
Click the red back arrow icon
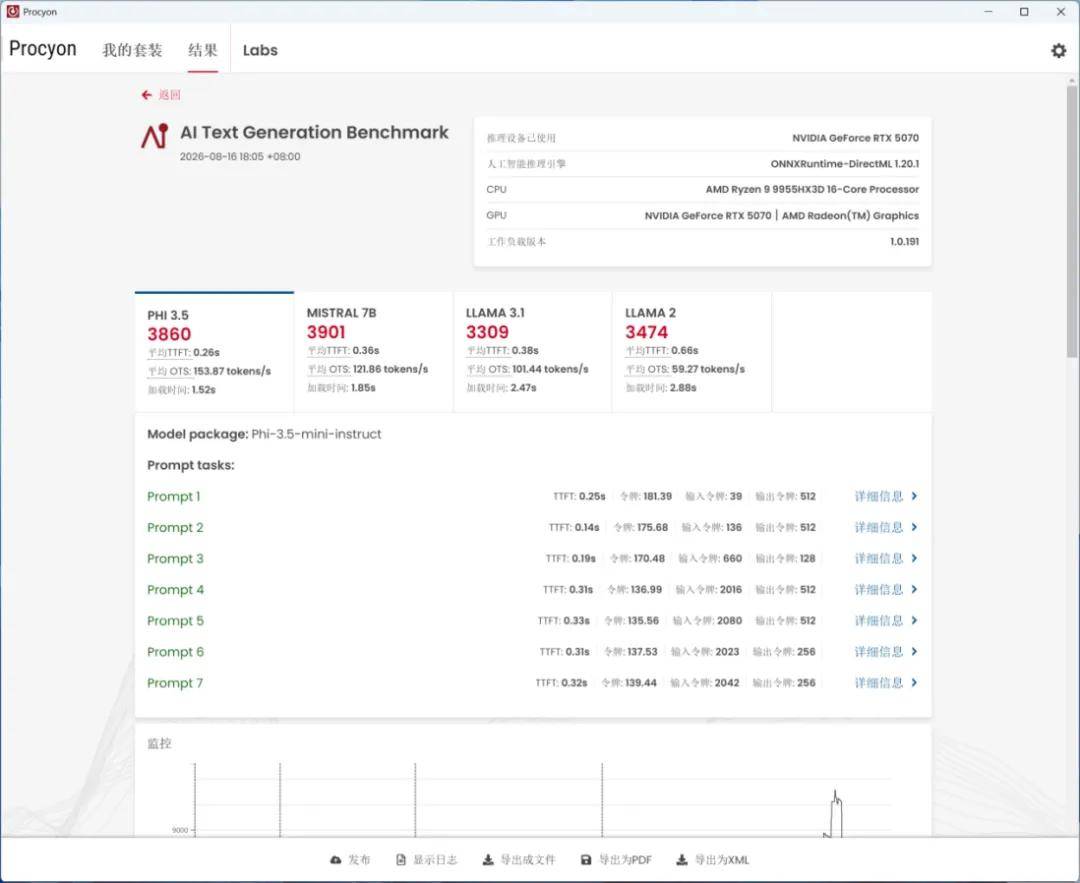[x=146, y=95]
